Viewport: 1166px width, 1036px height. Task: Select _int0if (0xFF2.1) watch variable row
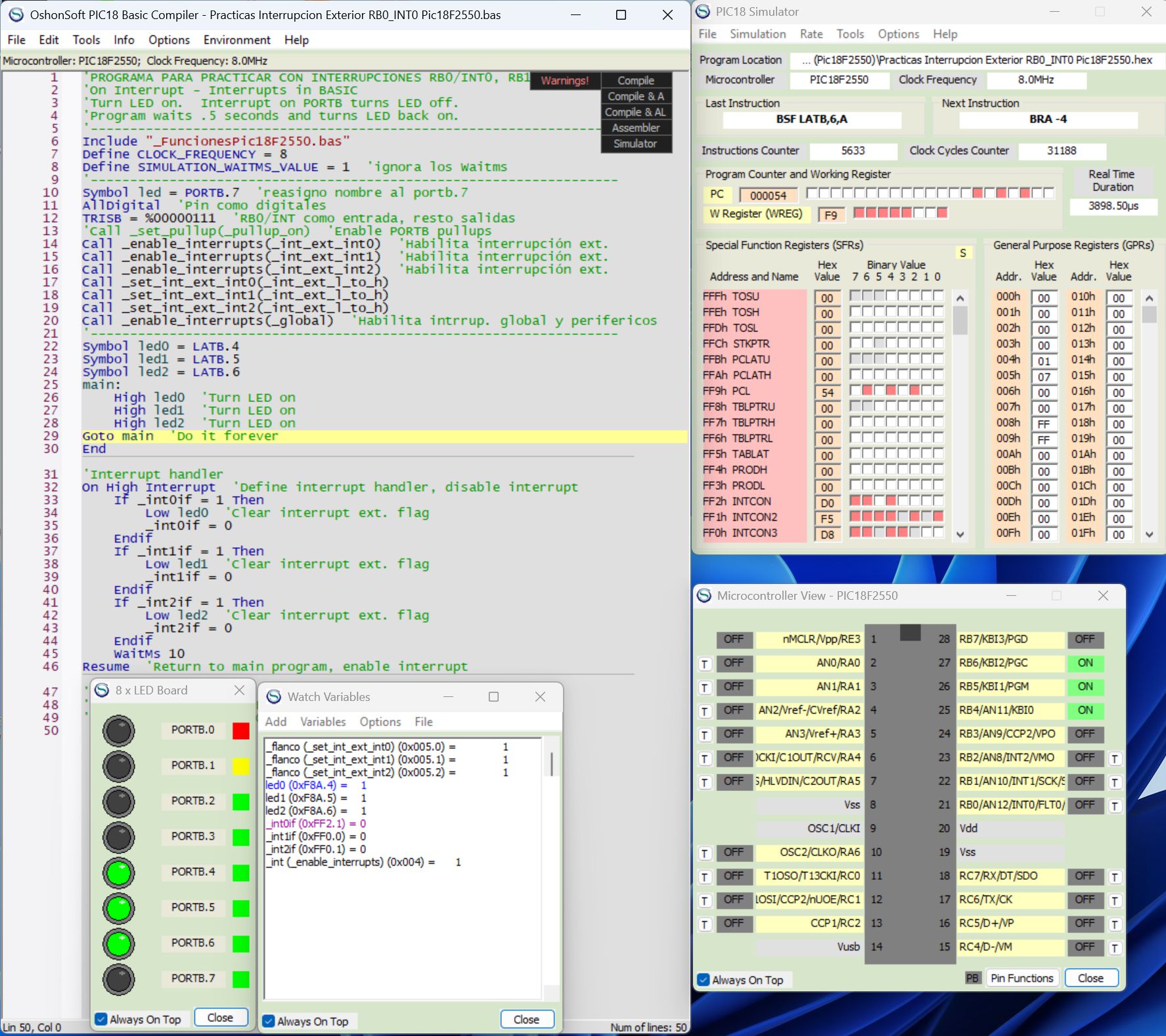pos(315,823)
